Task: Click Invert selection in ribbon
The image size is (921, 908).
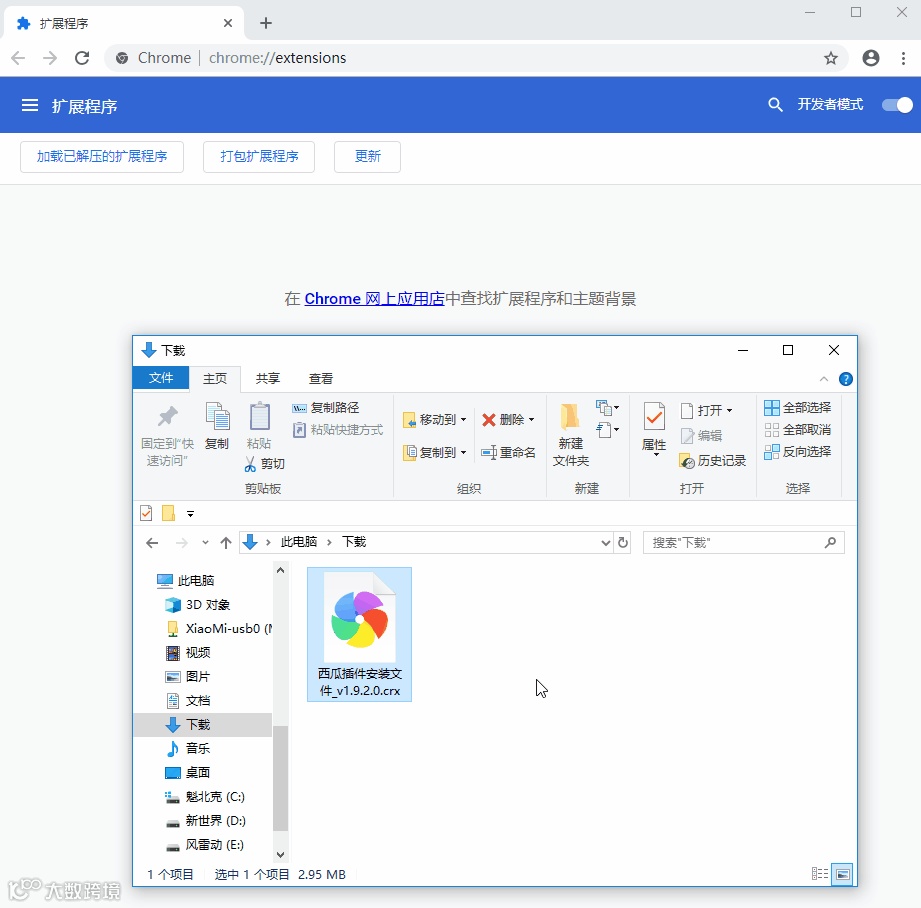Action: 798,452
